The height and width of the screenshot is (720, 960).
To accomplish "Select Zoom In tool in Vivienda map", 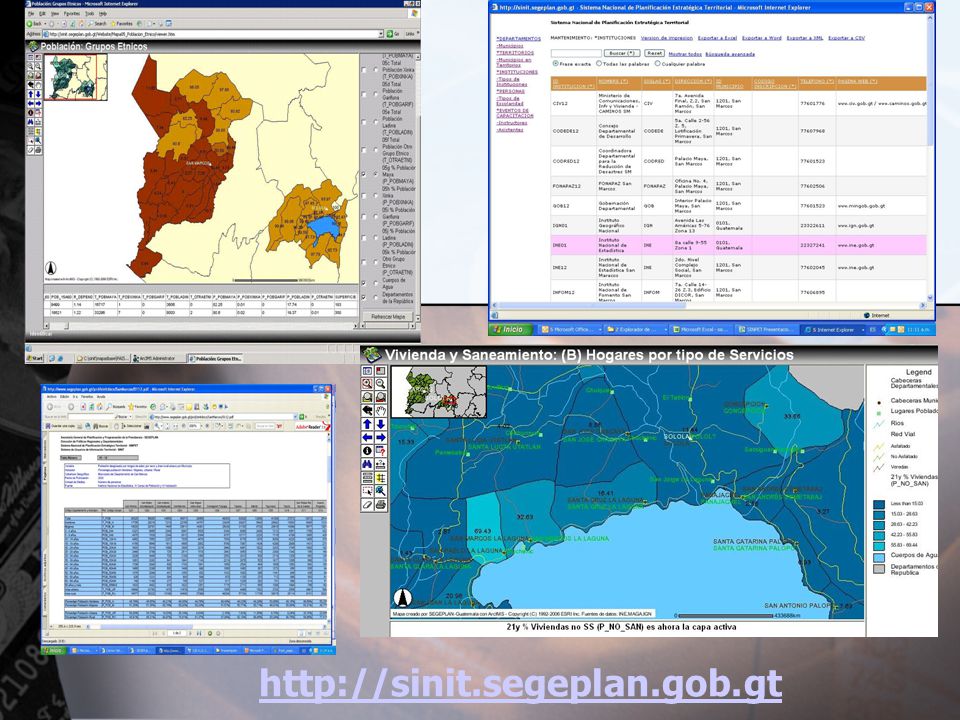I will point(367,383).
